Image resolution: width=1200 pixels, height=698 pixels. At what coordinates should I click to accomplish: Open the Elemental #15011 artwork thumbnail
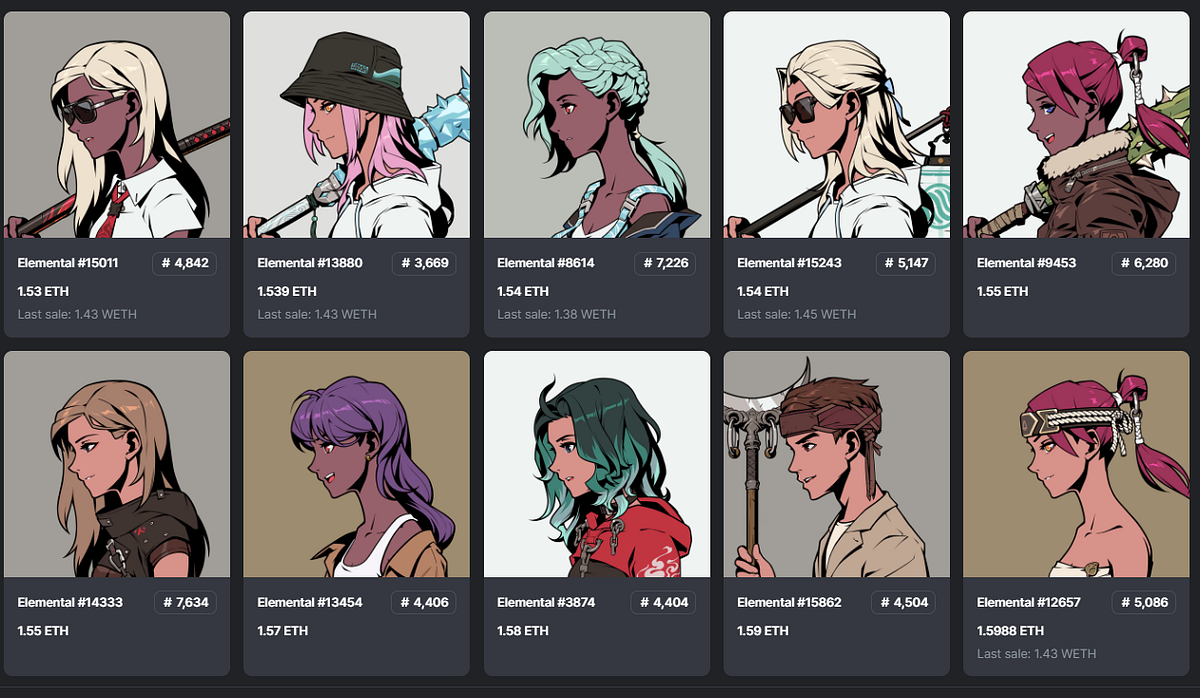[117, 125]
